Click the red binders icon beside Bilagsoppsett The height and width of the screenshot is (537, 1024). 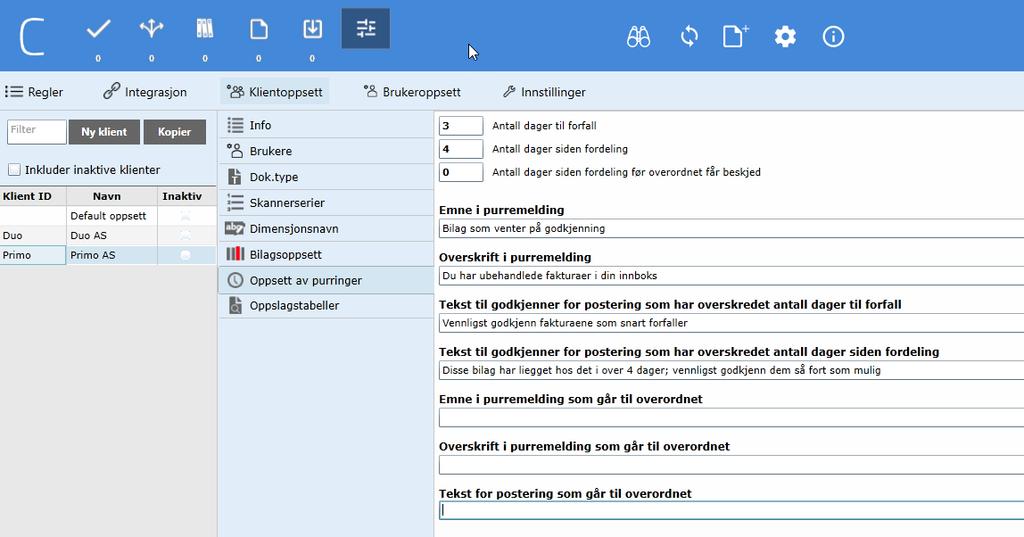[x=235, y=254]
